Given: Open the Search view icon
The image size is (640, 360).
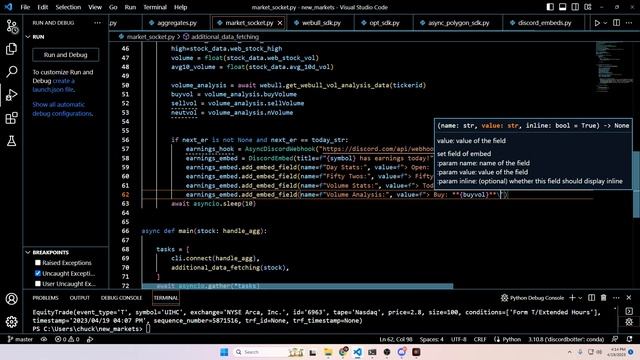Looking at the screenshot, I should [11, 72].
